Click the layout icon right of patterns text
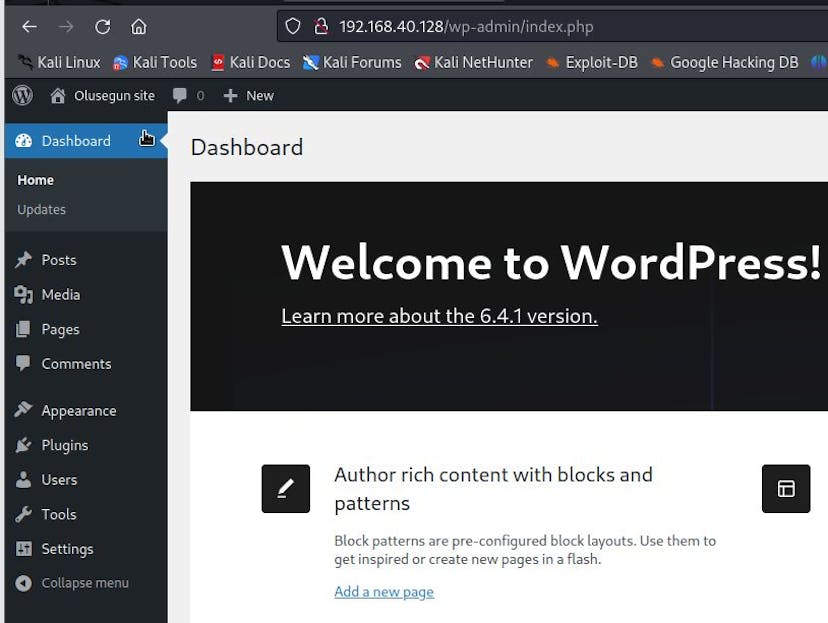The height and width of the screenshot is (623, 828). 786,489
